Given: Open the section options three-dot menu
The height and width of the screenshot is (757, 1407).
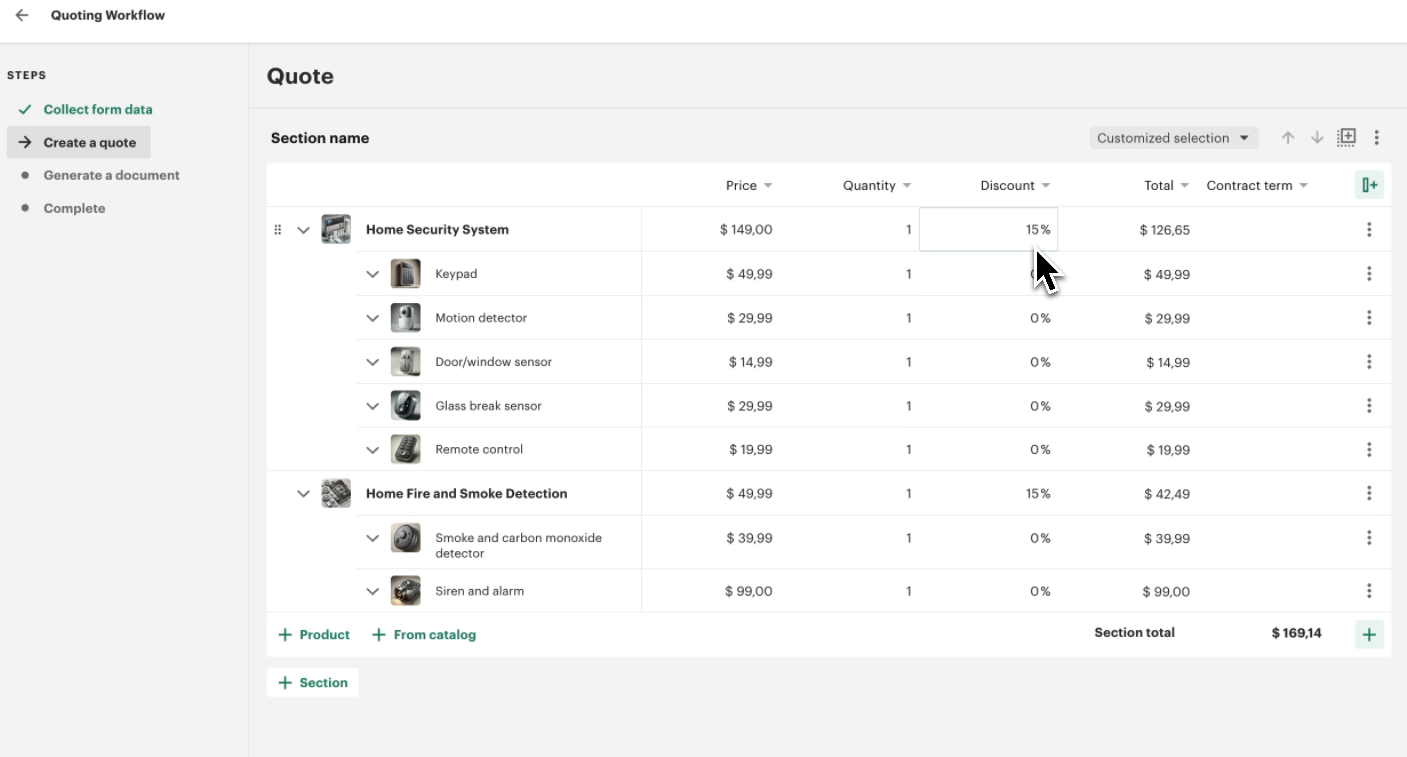Looking at the screenshot, I should point(1376,138).
